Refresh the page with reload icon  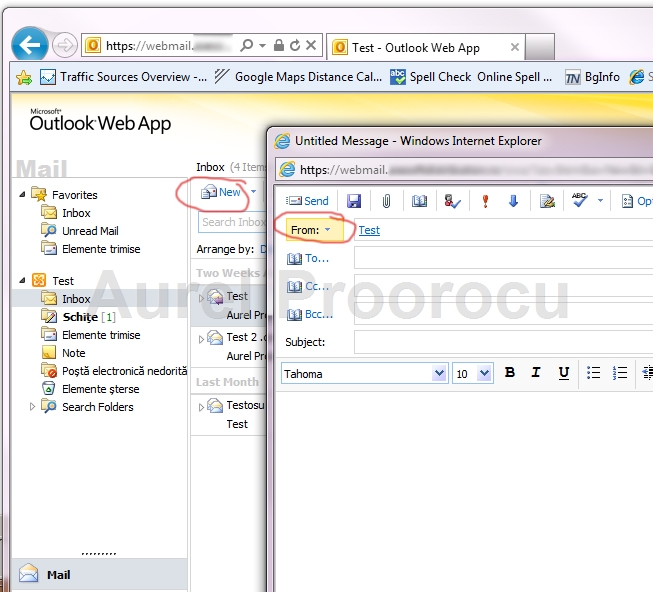(x=295, y=45)
